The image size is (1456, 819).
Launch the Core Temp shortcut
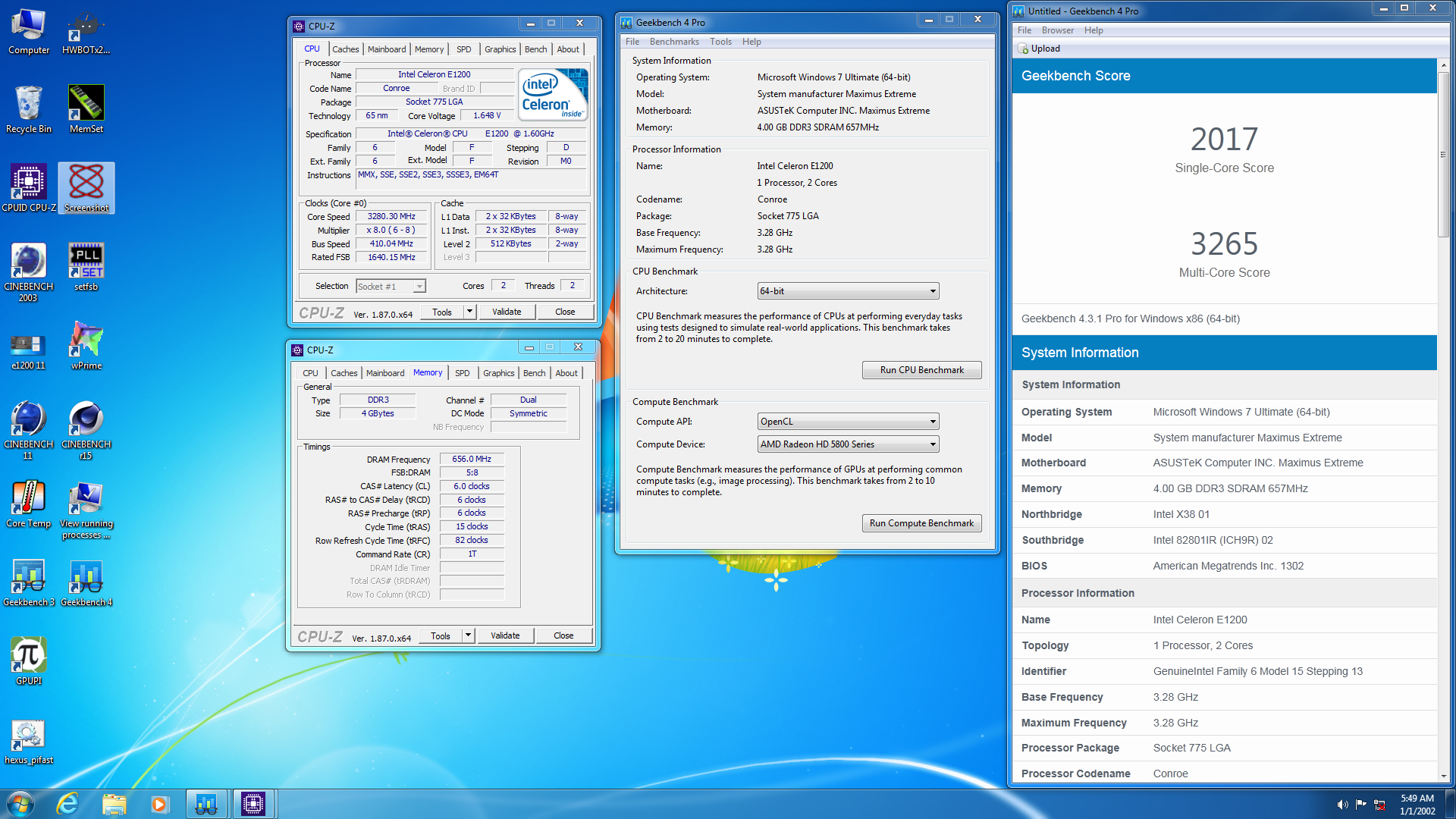tap(29, 504)
